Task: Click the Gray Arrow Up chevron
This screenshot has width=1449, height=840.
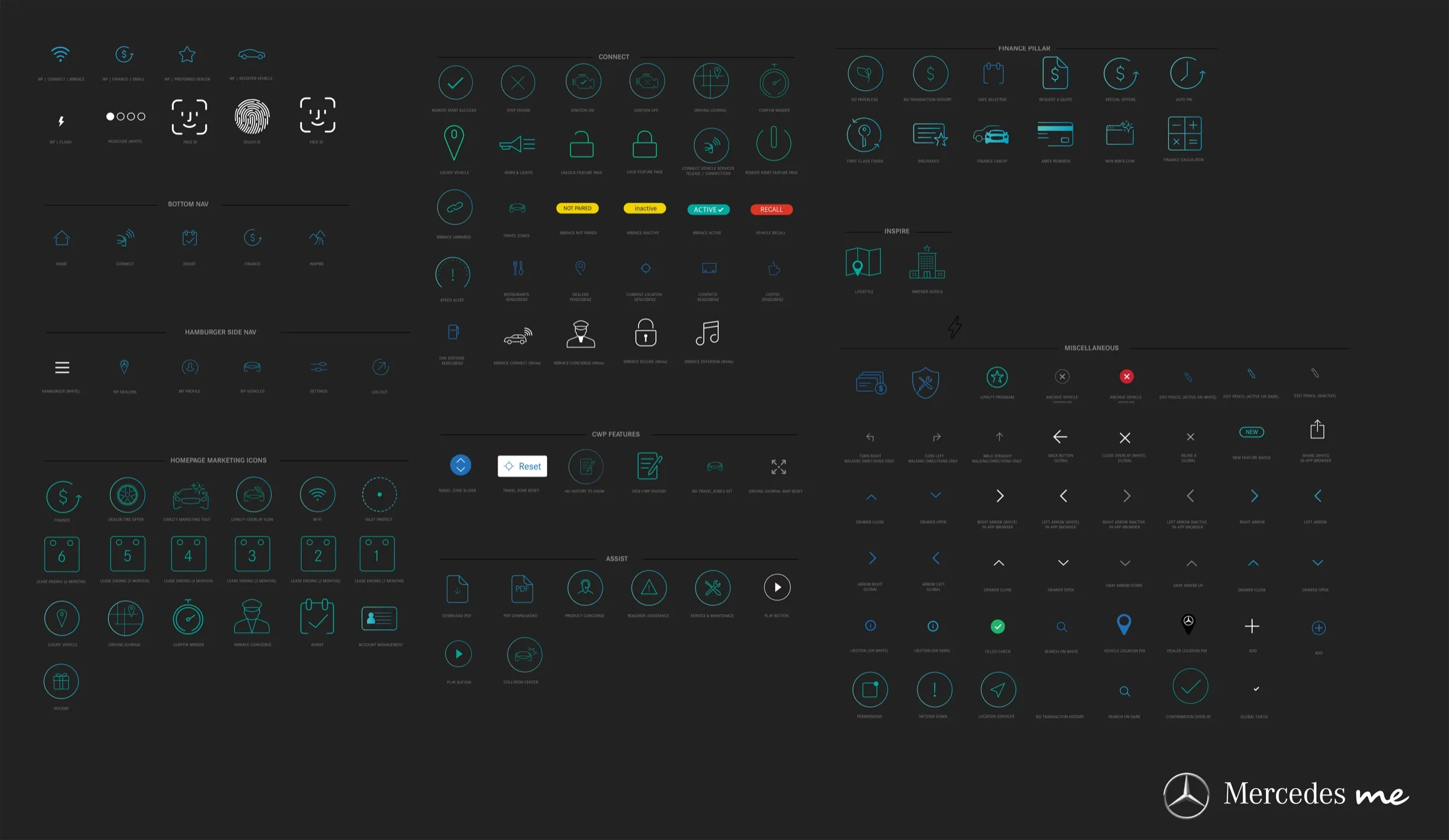Action: tap(1191, 563)
